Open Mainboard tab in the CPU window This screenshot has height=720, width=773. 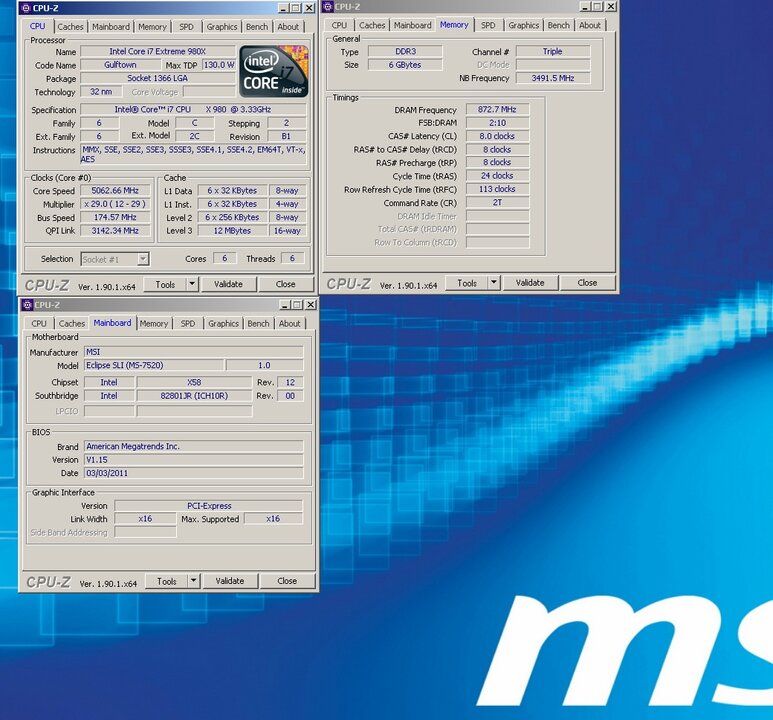pos(111,27)
